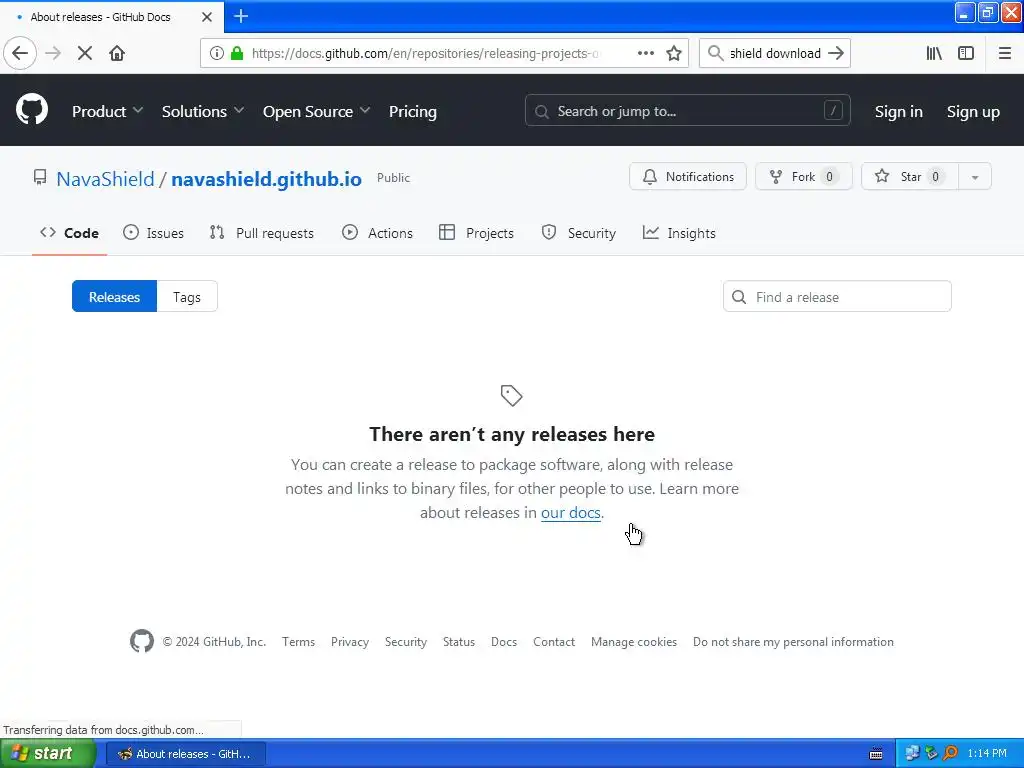Viewport: 1024px width, 768px height.
Task: Click the on-screen keyboard icon in taskbar
Action: coord(876,754)
